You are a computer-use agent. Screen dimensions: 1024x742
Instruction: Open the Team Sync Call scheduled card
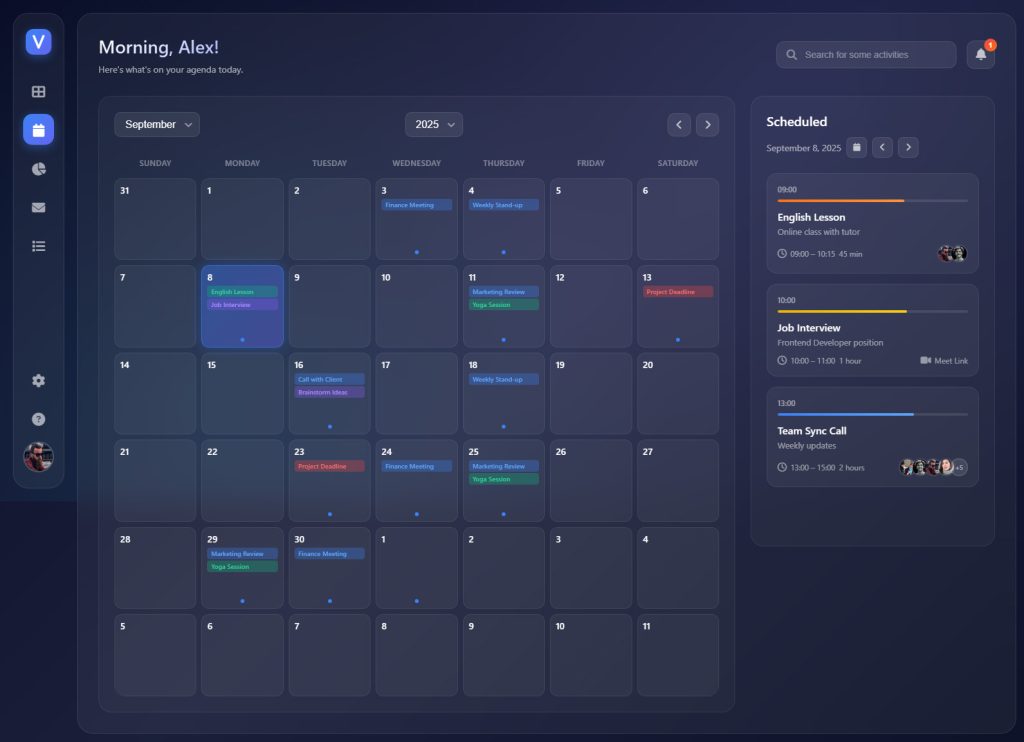tap(872, 437)
